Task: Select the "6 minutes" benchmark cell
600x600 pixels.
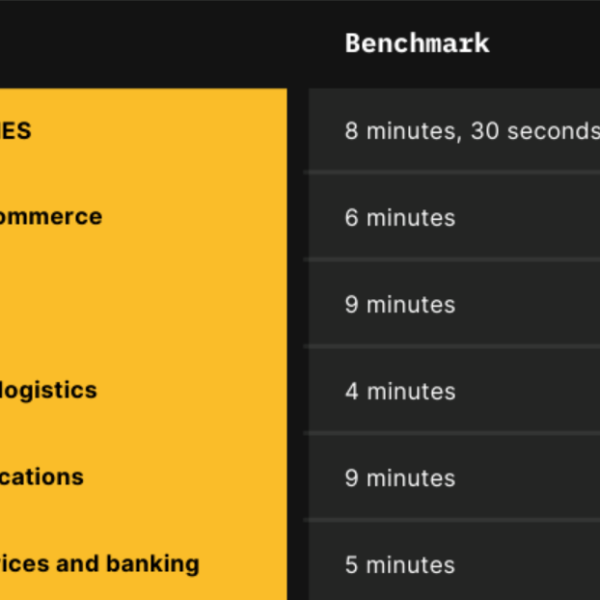Action: tap(454, 217)
